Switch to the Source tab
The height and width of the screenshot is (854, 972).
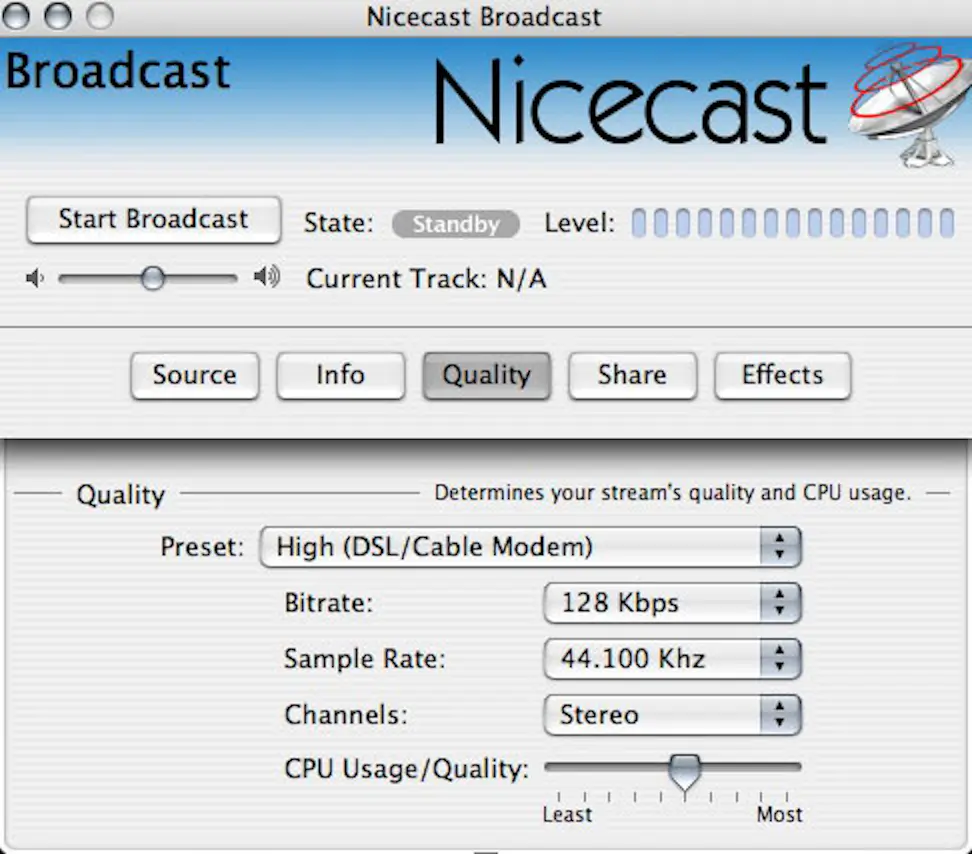click(x=194, y=376)
